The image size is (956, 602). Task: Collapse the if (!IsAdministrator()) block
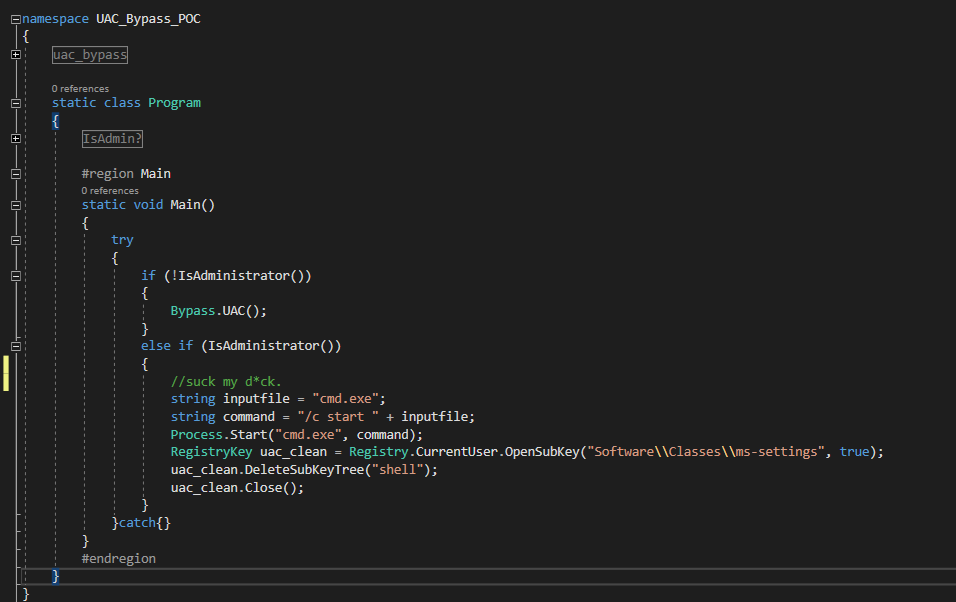click(16, 276)
